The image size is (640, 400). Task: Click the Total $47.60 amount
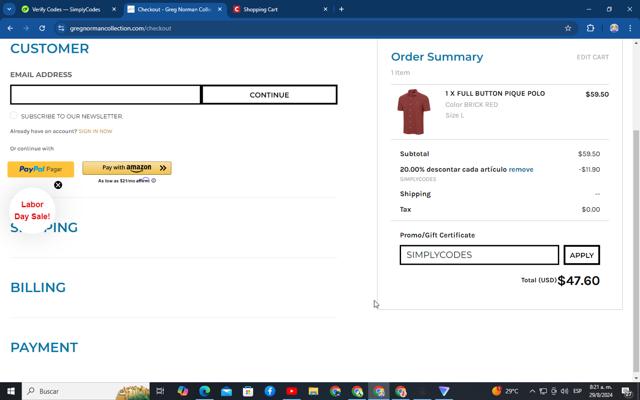(578, 280)
